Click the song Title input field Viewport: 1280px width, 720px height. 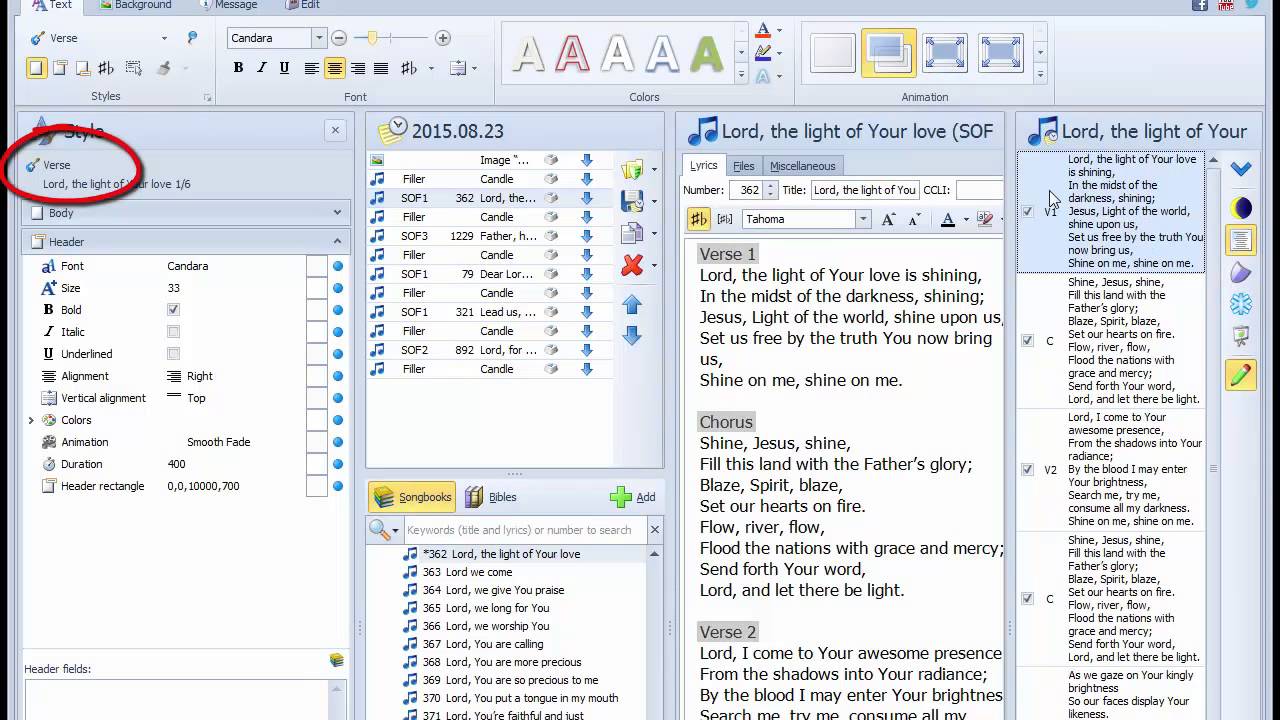pos(864,190)
